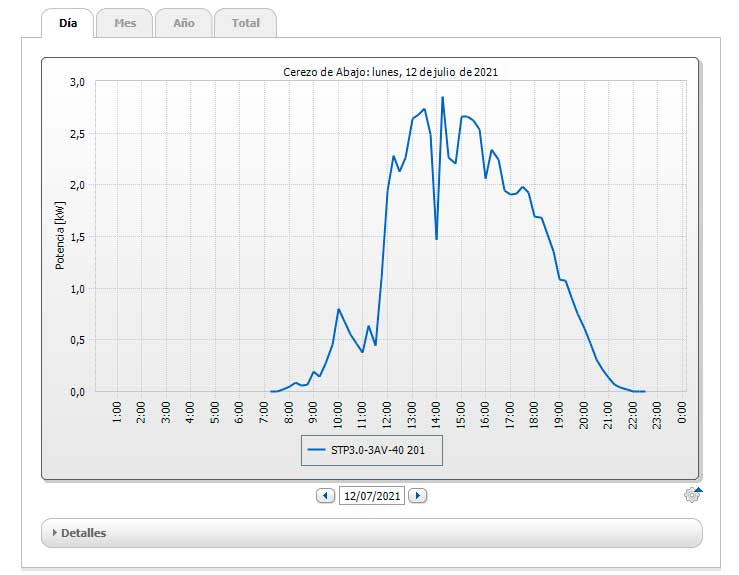Click the 2,5 y-axis value
This screenshot has height=575, width=739.
click(x=77, y=134)
